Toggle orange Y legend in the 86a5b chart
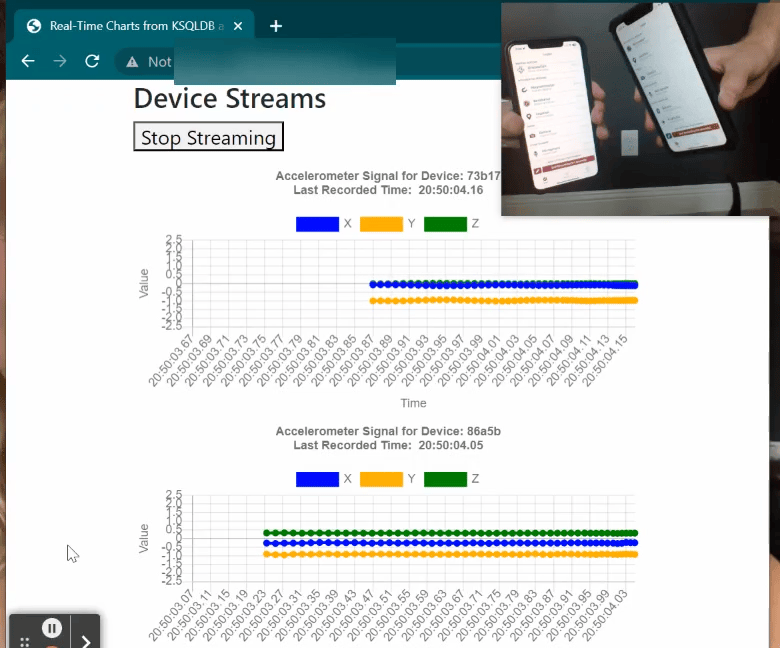The width and height of the screenshot is (780, 648). point(387,479)
